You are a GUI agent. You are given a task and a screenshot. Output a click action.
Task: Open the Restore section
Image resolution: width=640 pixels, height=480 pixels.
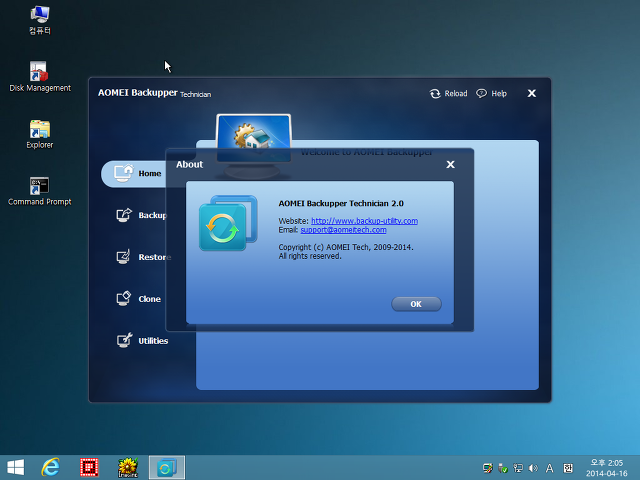click(x=143, y=257)
